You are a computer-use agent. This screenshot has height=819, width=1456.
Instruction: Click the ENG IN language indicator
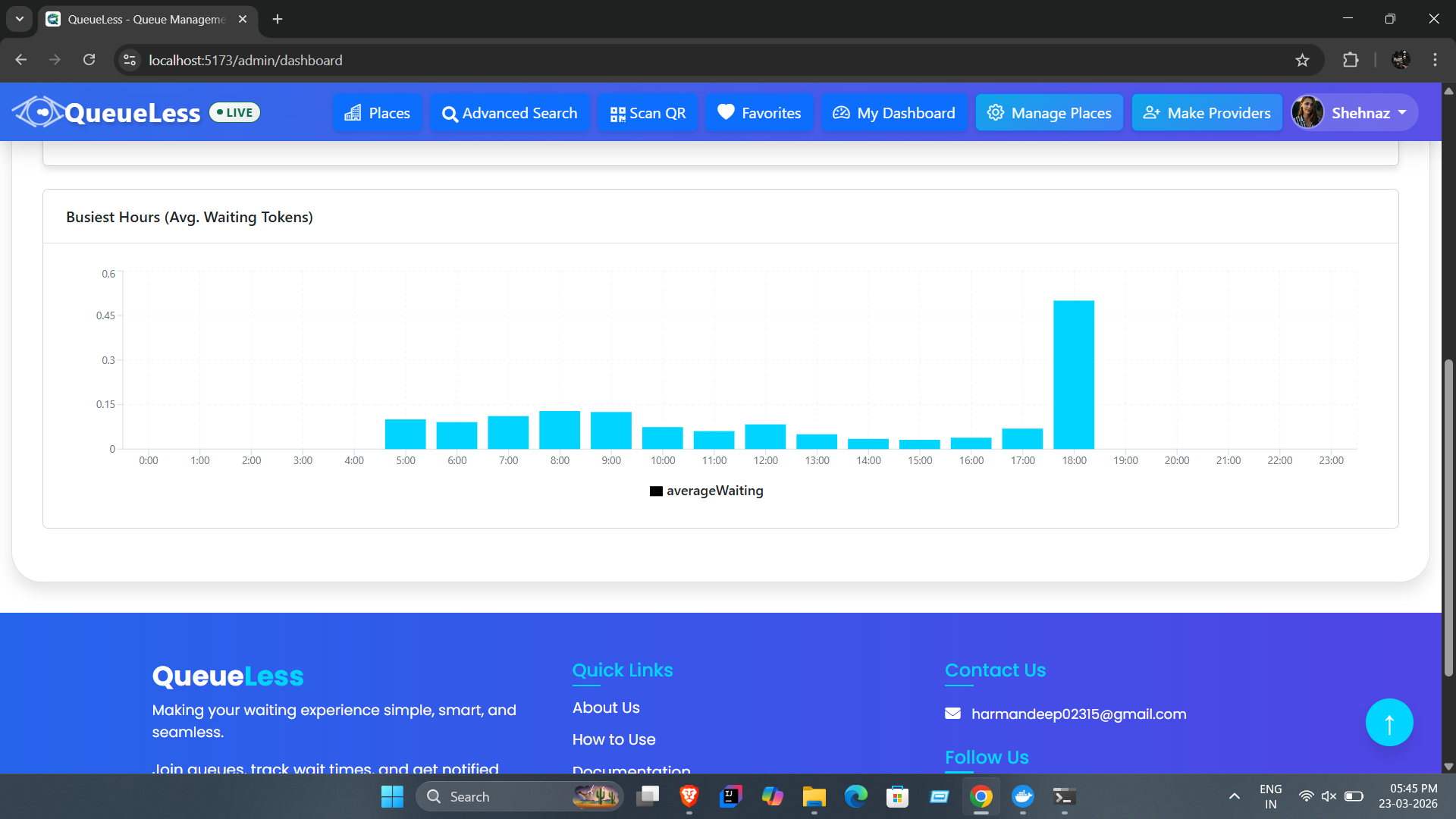(1271, 796)
